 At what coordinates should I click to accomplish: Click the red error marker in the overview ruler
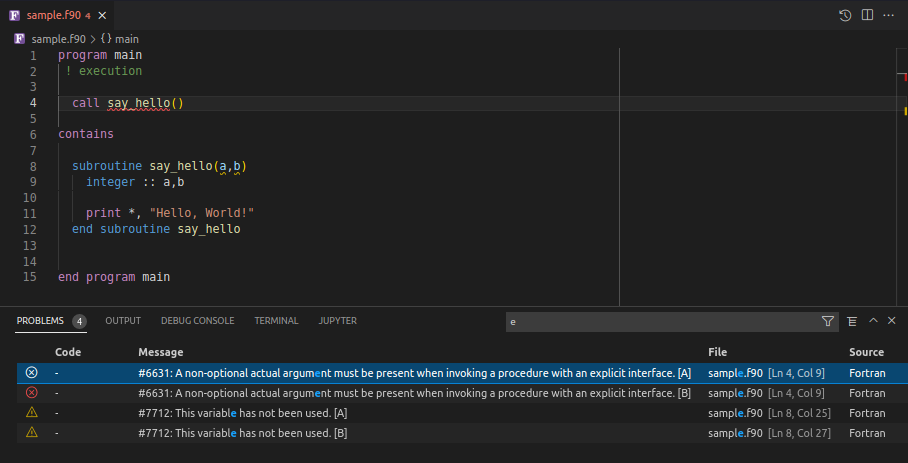coord(905,76)
